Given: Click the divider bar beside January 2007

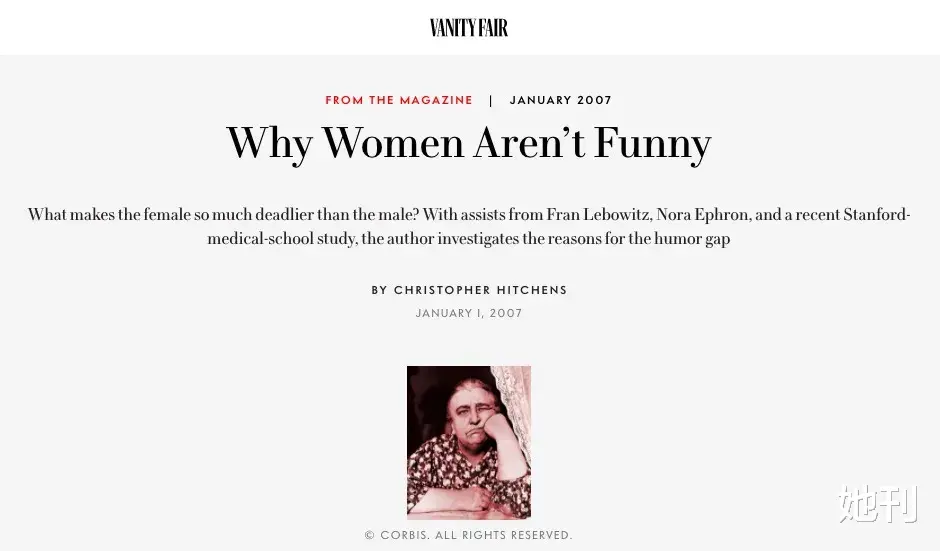Looking at the screenshot, I should point(491,100).
